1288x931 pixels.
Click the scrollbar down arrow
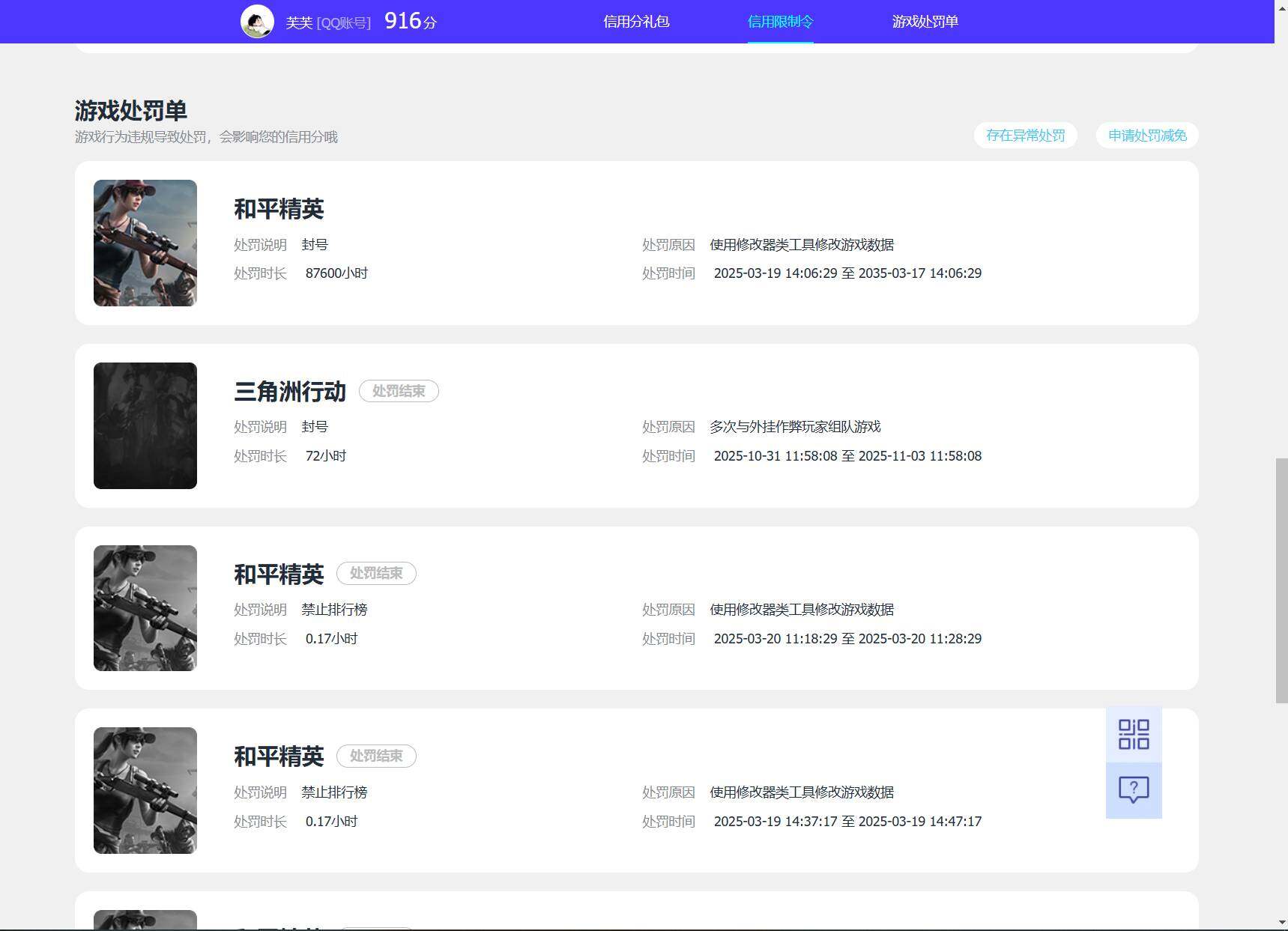tap(1281, 923)
